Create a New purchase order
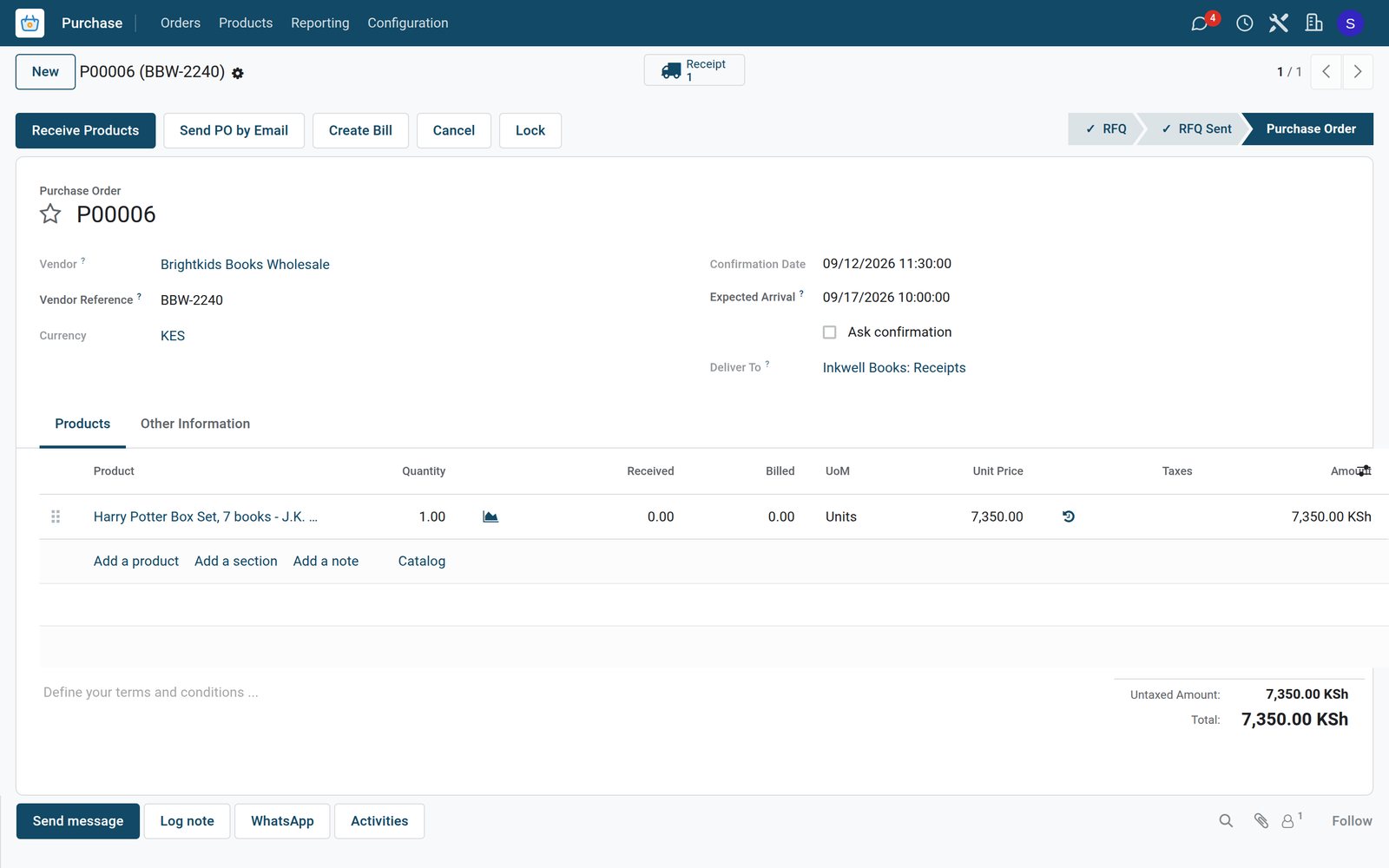This screenshot has width=1389, height=868. (45, 72)
